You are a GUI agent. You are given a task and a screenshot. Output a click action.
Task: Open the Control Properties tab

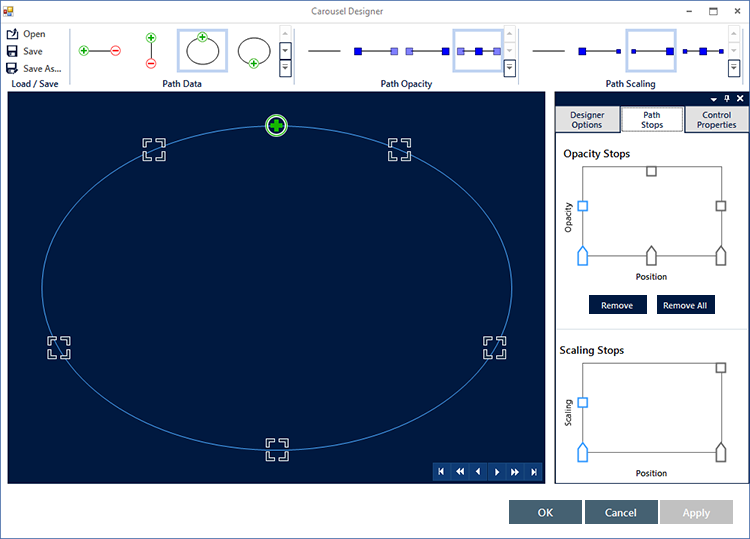click(x=717, y=120)
